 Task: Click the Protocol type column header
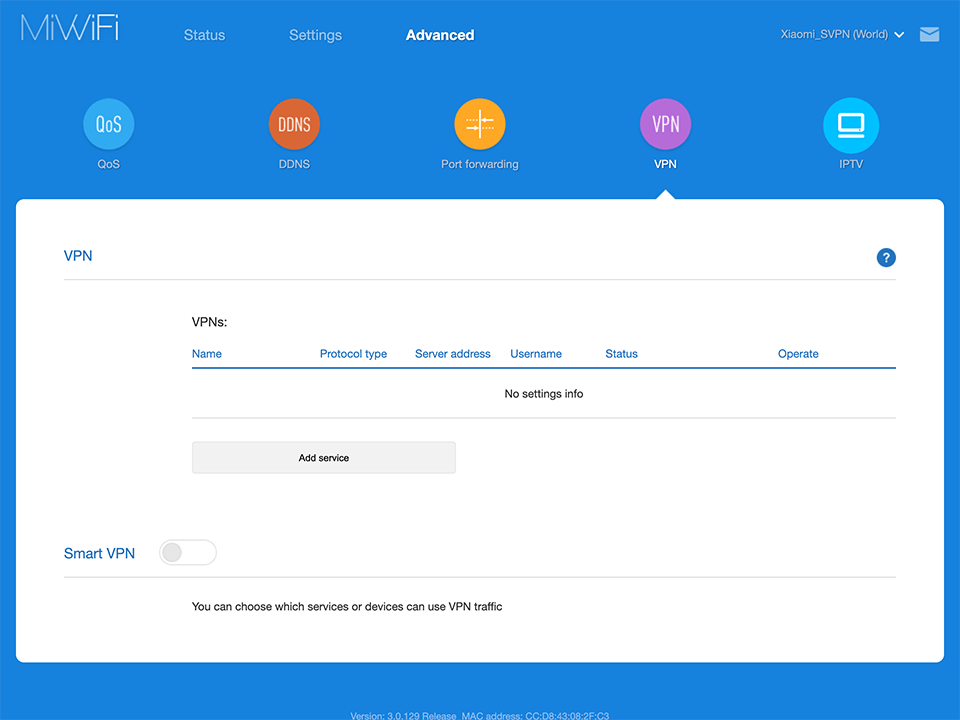pos(353,354)
